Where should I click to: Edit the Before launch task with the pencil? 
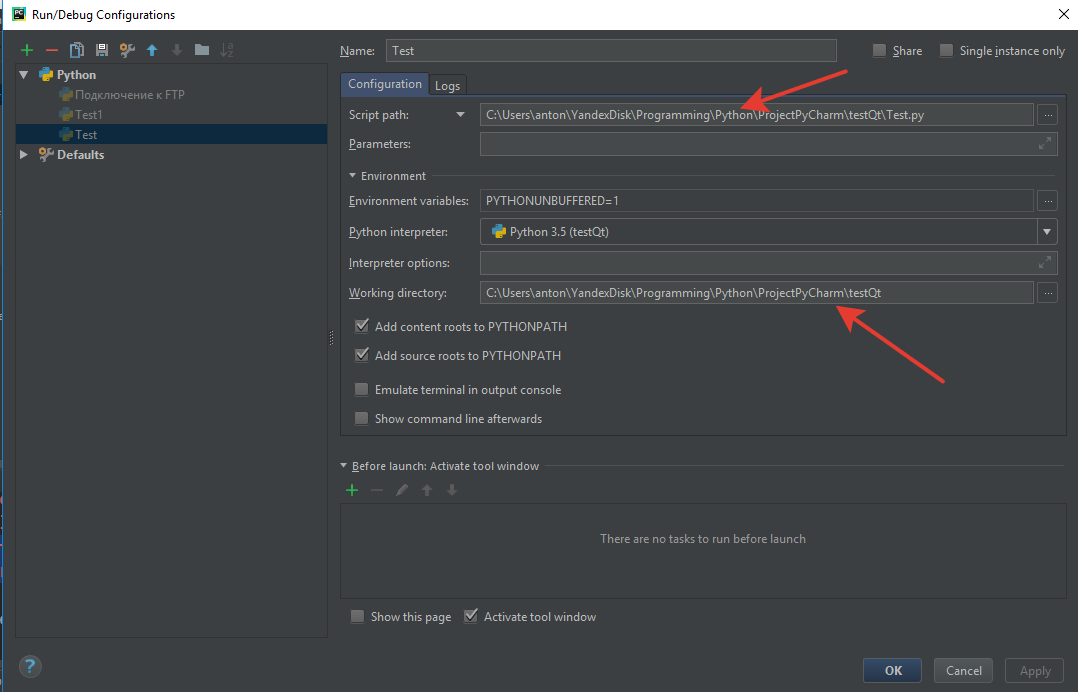[x=402, y=490]
